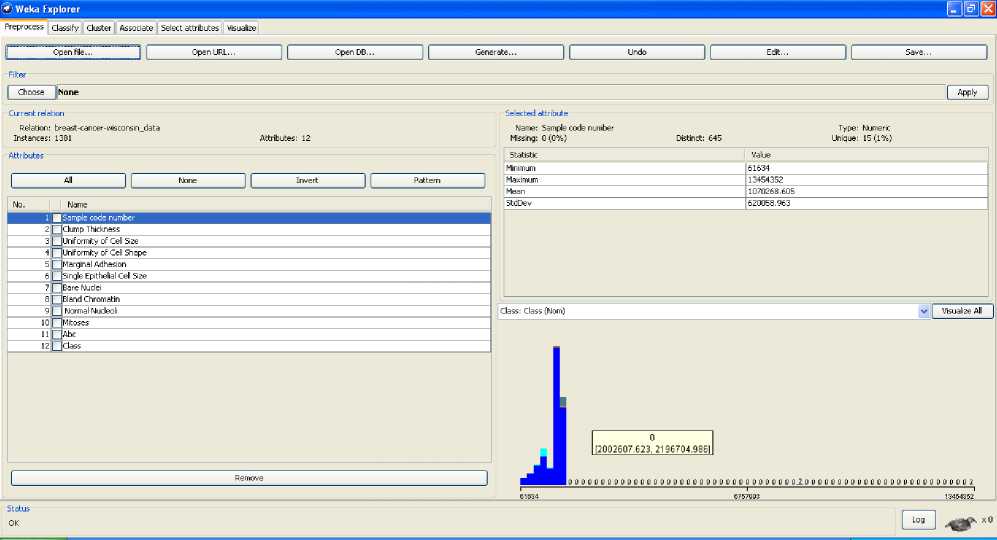Click the Weka bird icon in status bar
Image resolution: width=997 pixels, height=540 pixels.
(x=961, y=521)
